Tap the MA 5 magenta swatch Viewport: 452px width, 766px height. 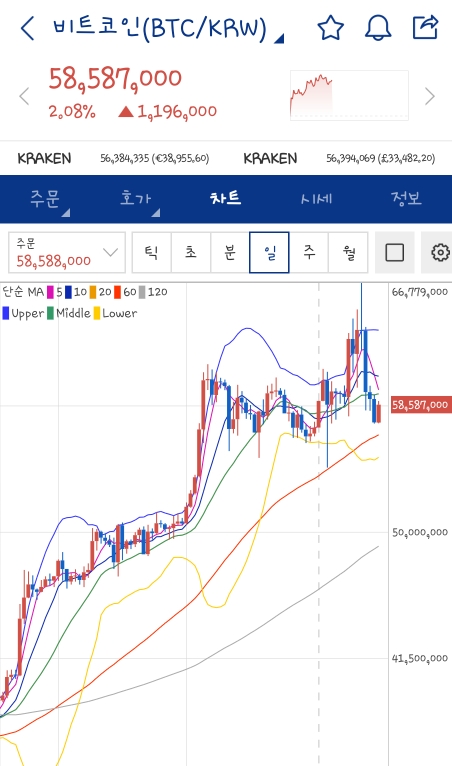click(x=49, y=292)
